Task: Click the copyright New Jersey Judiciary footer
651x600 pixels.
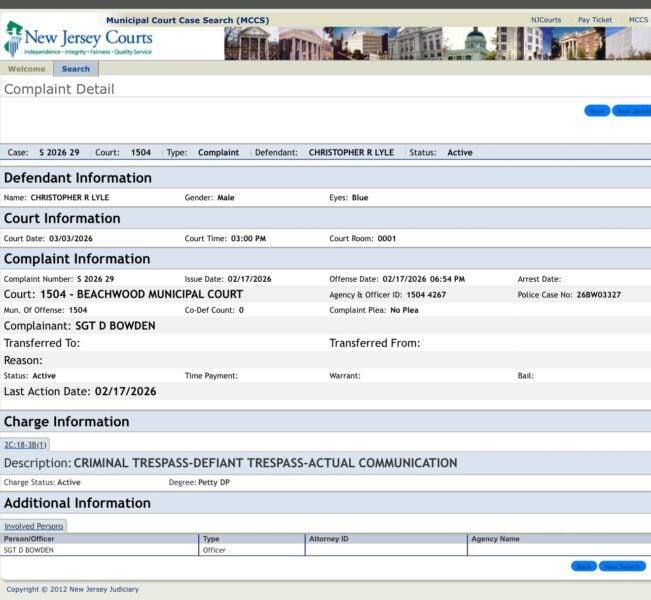Action: click(73, 589)
